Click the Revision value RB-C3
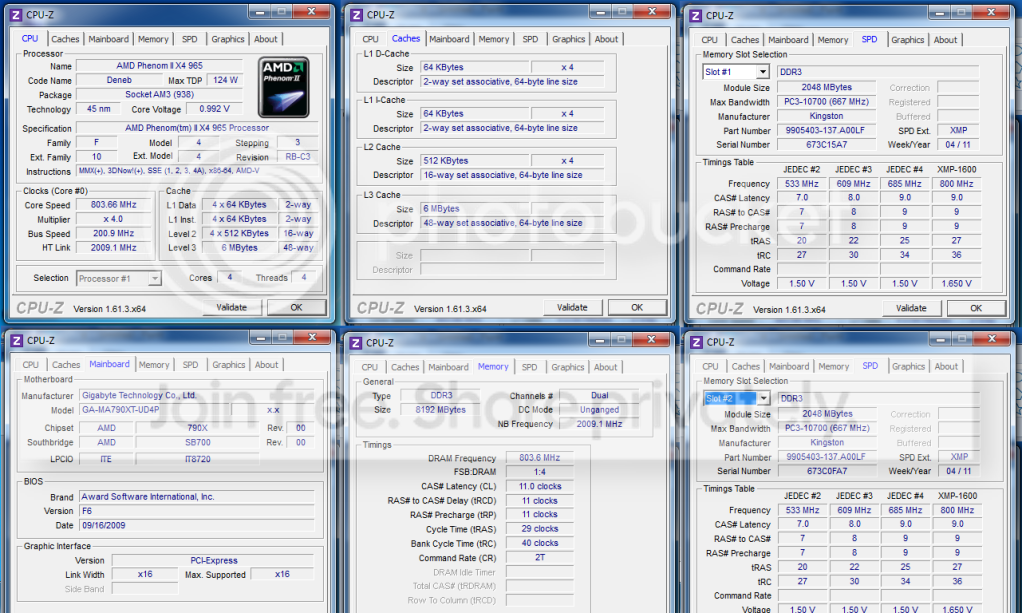Image resolution: width=1022 pixels, height=613 pixels. coord(297,157)
